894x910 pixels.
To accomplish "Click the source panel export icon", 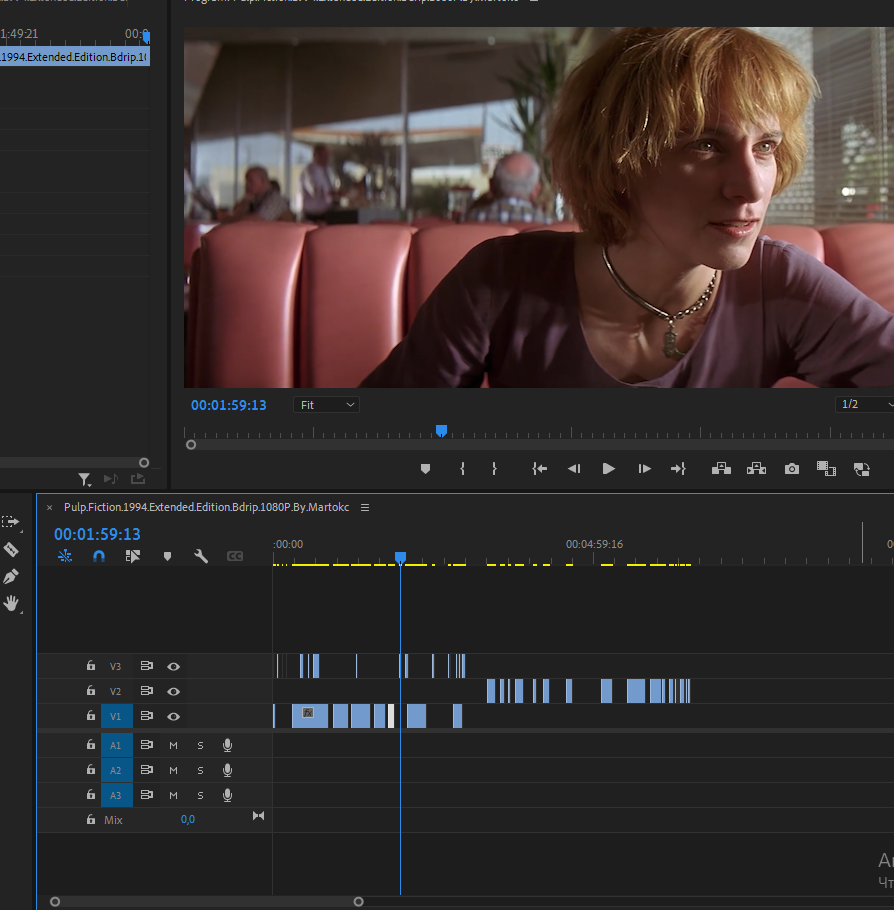I will [138, 478].
